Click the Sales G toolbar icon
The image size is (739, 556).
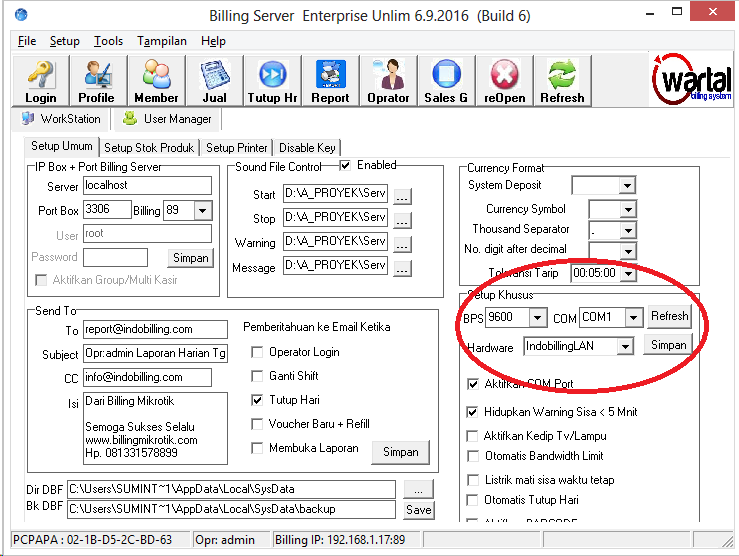446,80
